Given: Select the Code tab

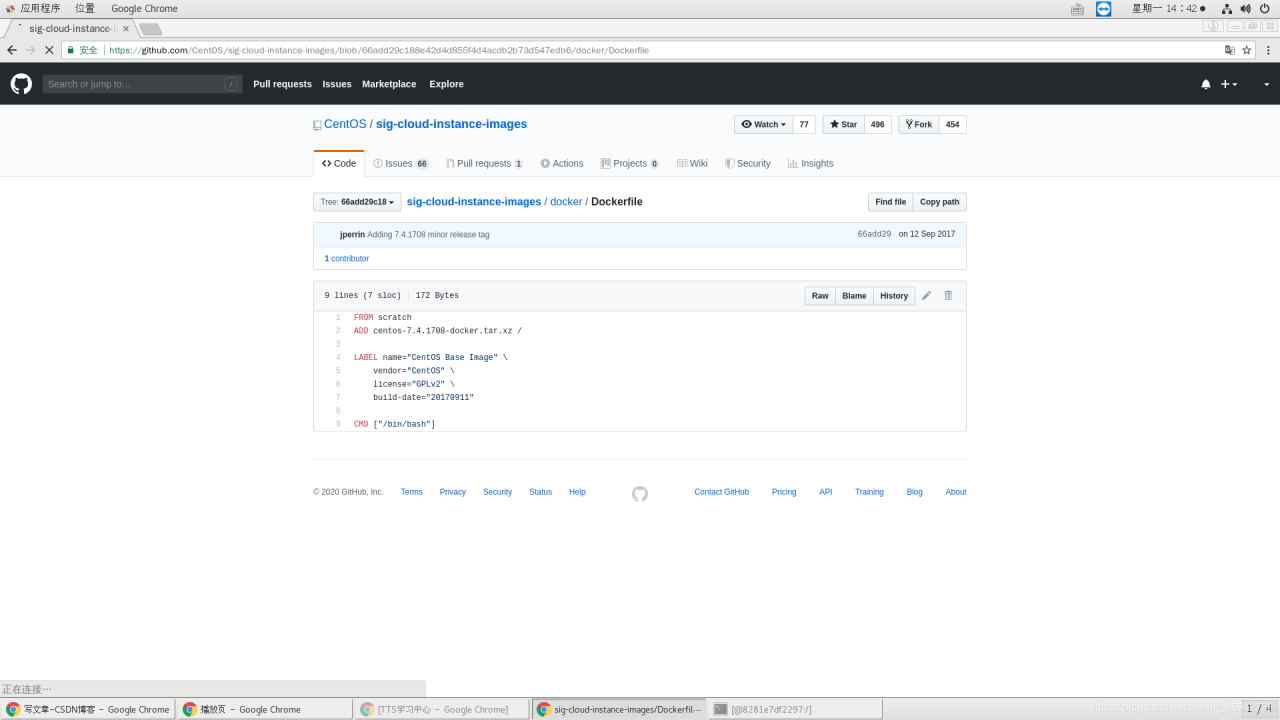Looking at the screenshot, I should (339, 163).
